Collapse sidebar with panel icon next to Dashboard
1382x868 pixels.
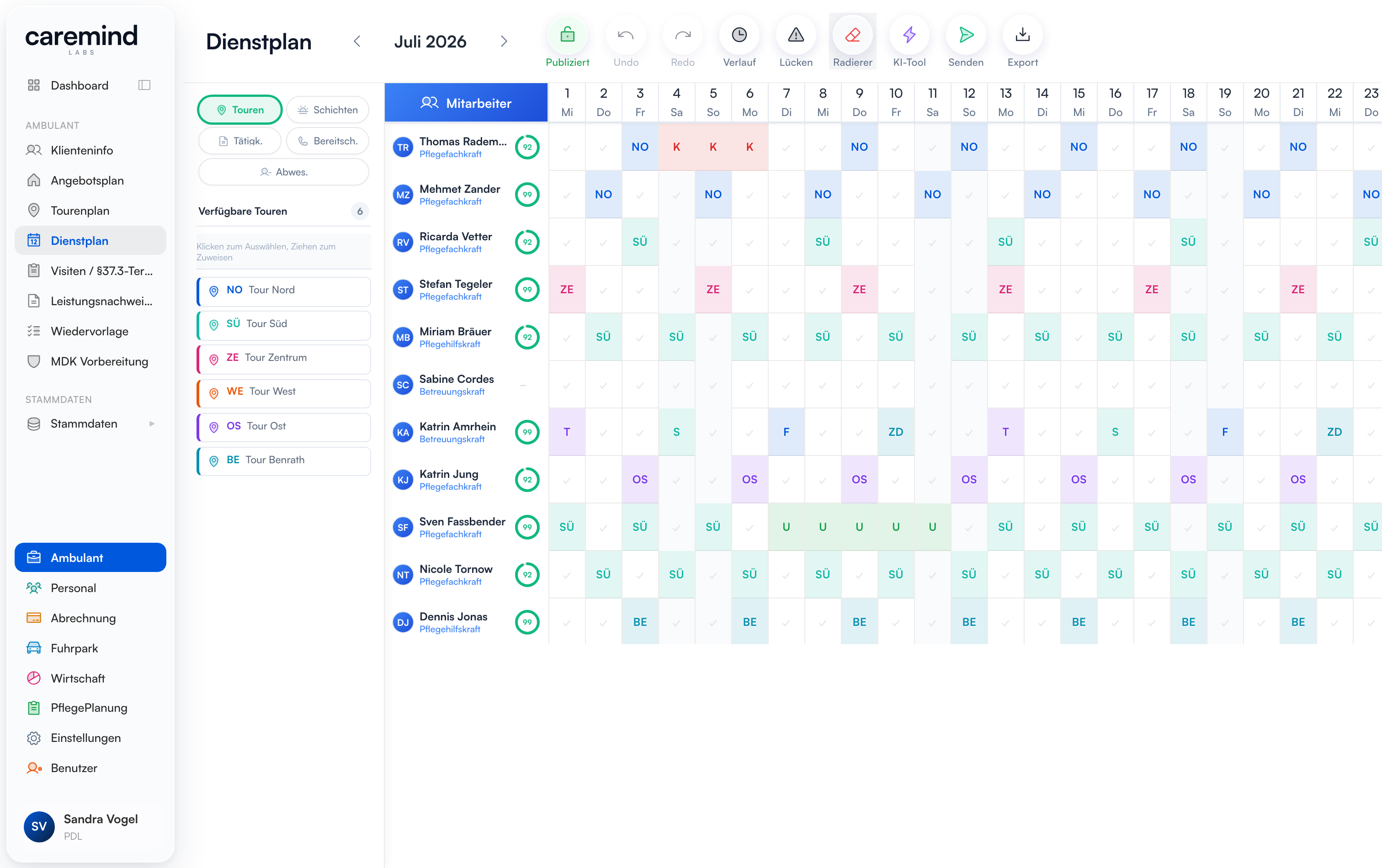[144, 85]
